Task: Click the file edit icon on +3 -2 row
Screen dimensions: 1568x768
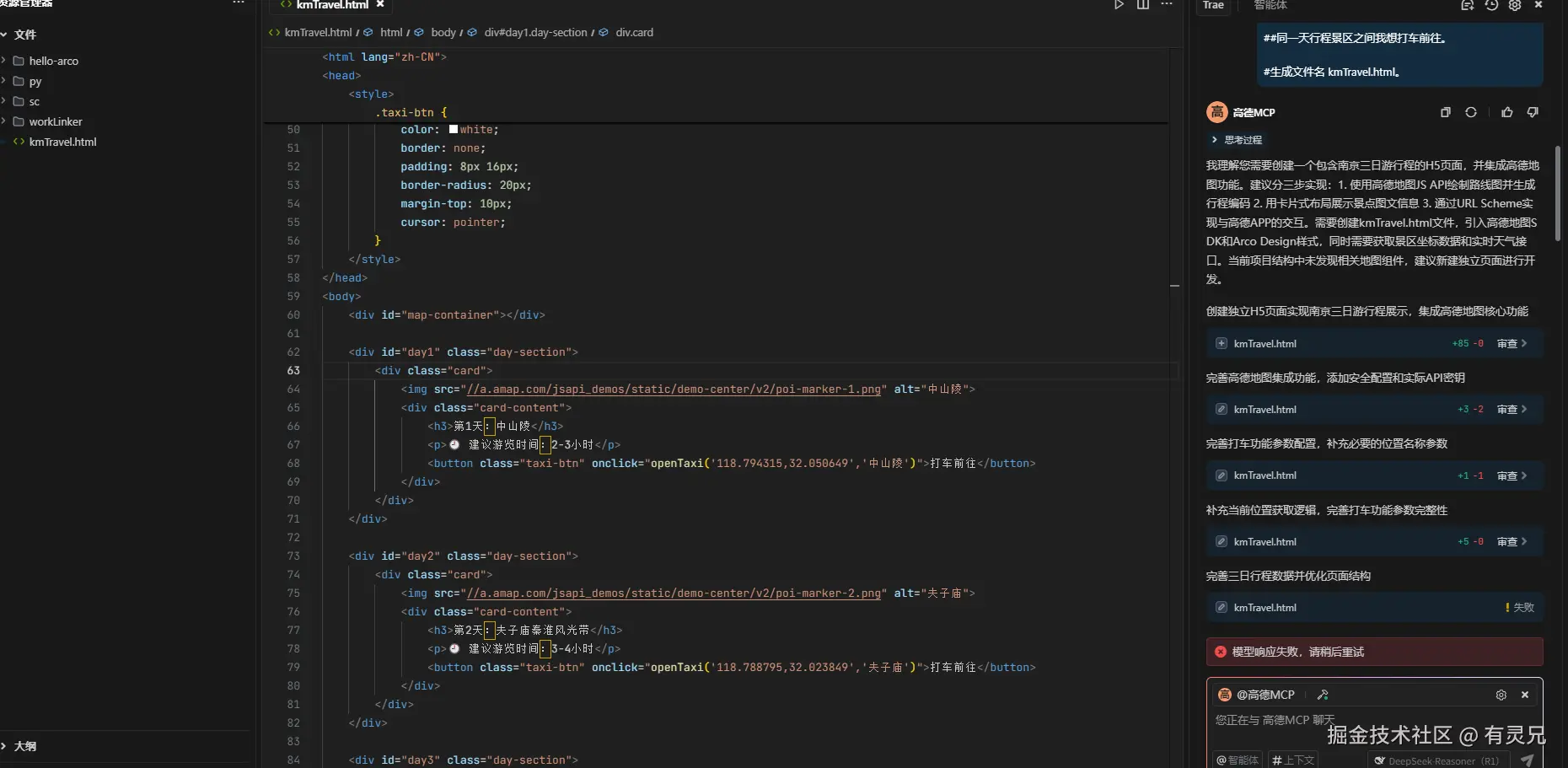Action: (1221, 410)
